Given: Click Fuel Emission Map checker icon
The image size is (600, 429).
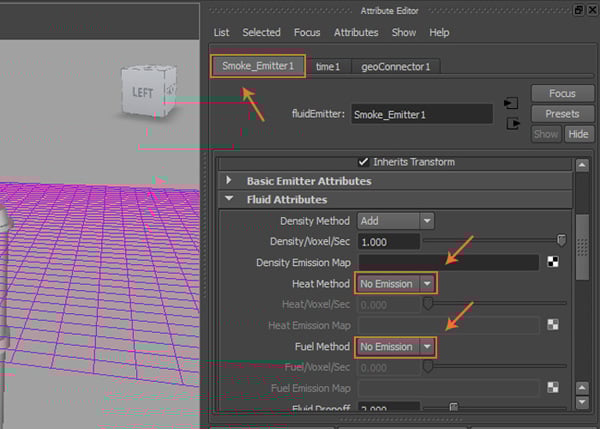Looking at the screenshot, I should pos(551,387).
